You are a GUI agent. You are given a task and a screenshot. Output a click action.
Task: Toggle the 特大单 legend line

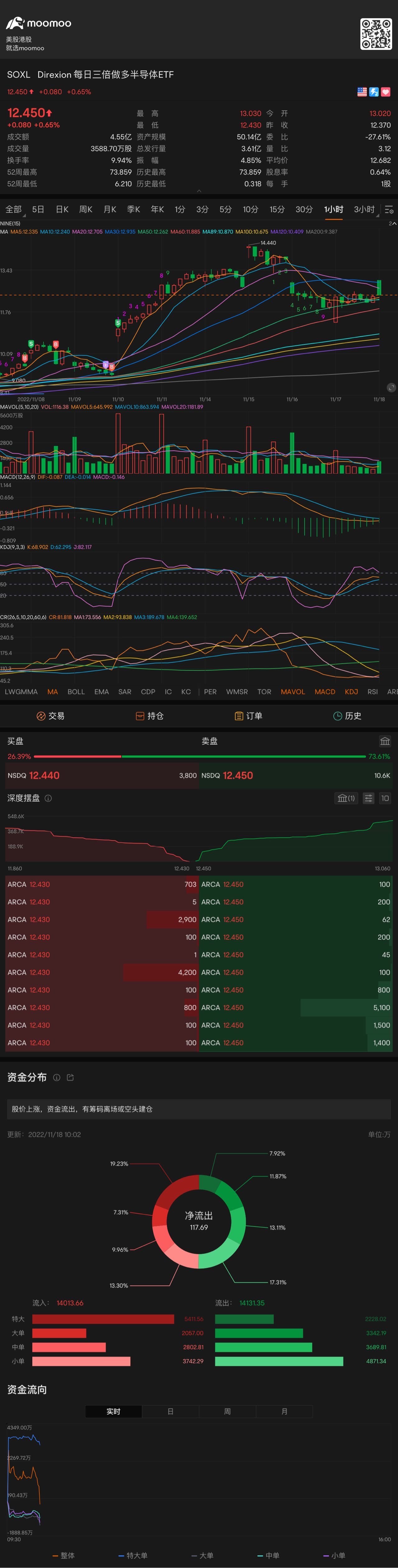coord(133,1555)
